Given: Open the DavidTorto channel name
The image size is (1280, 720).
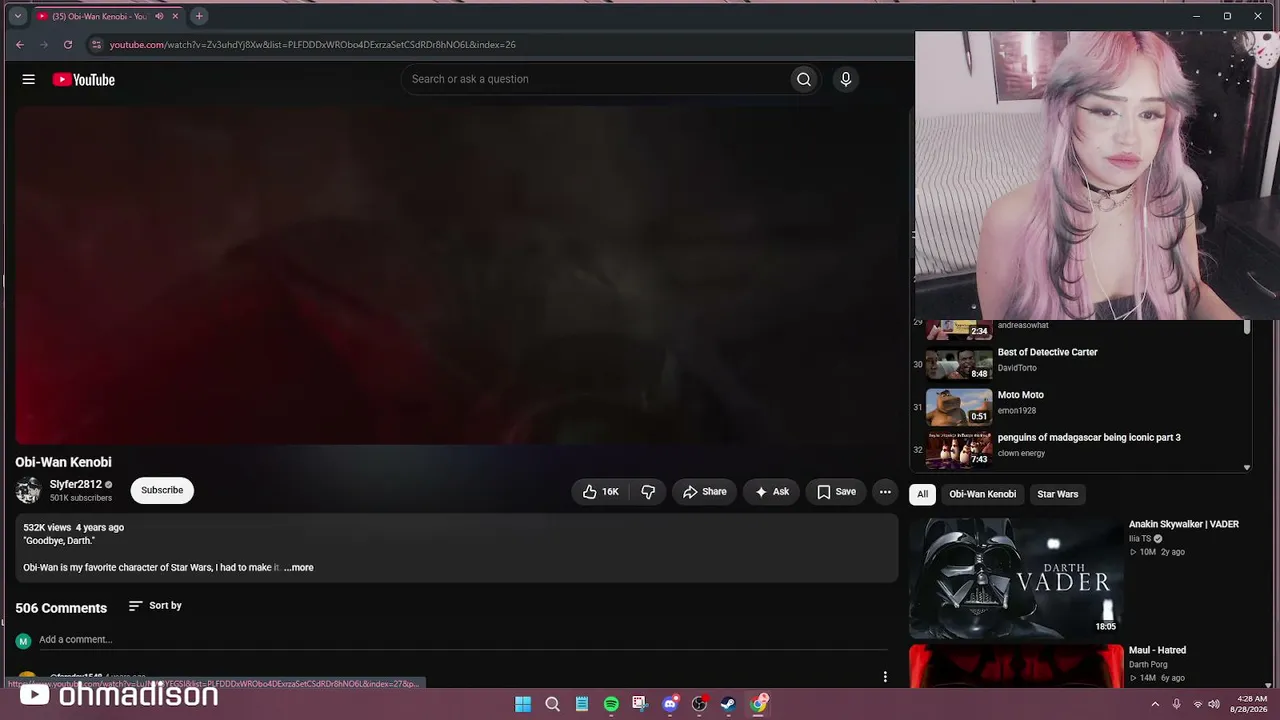Looking at the screenshot, I should point(1017,368).
